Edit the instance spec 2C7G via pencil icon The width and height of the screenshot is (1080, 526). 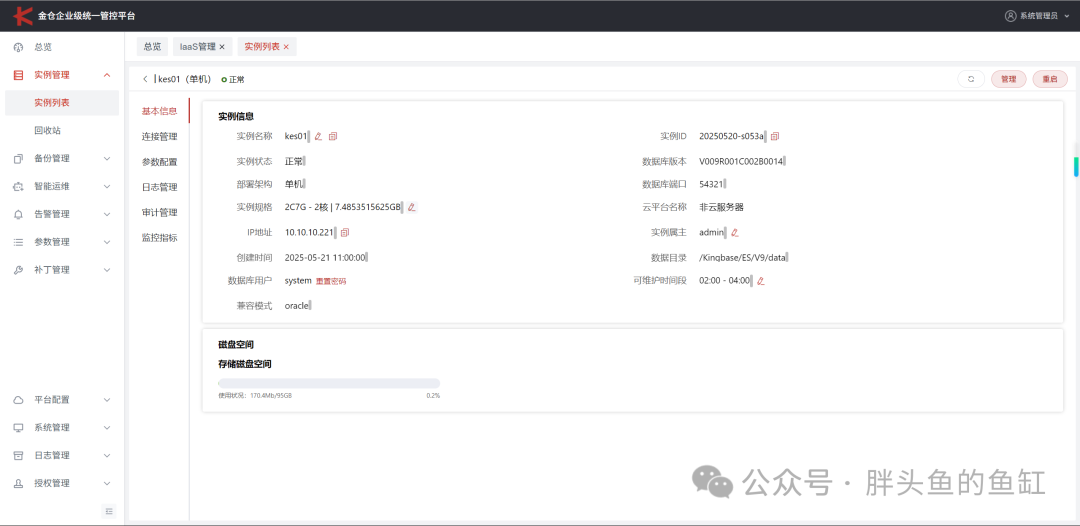click(412, 207)
